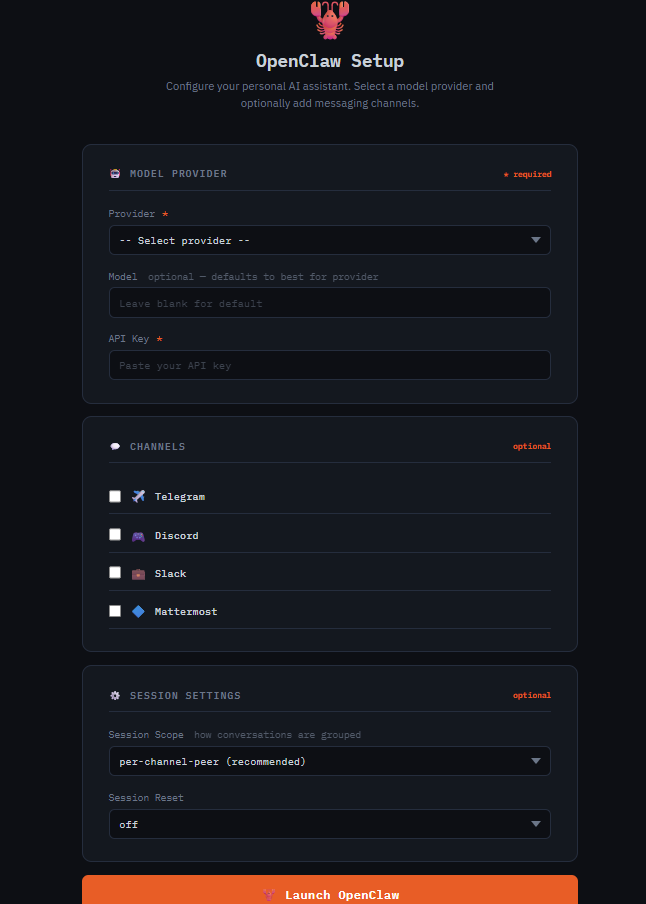Expand the Session Reset dropdown
The width and height of the screenshot is (646, 904).
coord(329,824)
